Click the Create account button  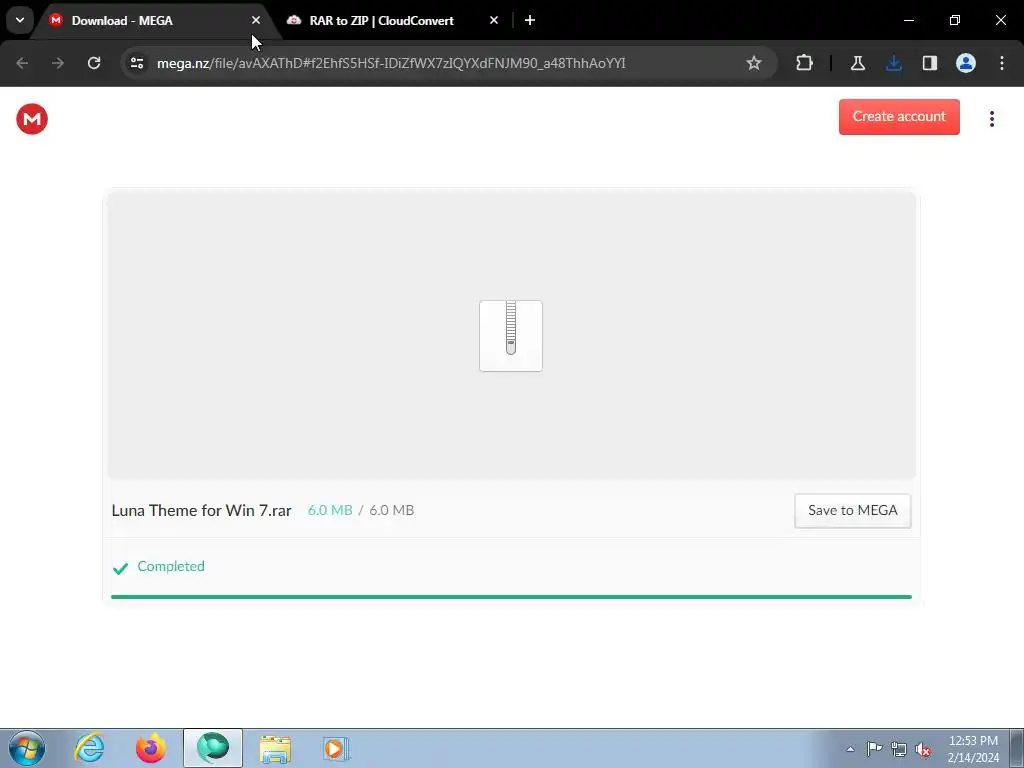point(899,117)
